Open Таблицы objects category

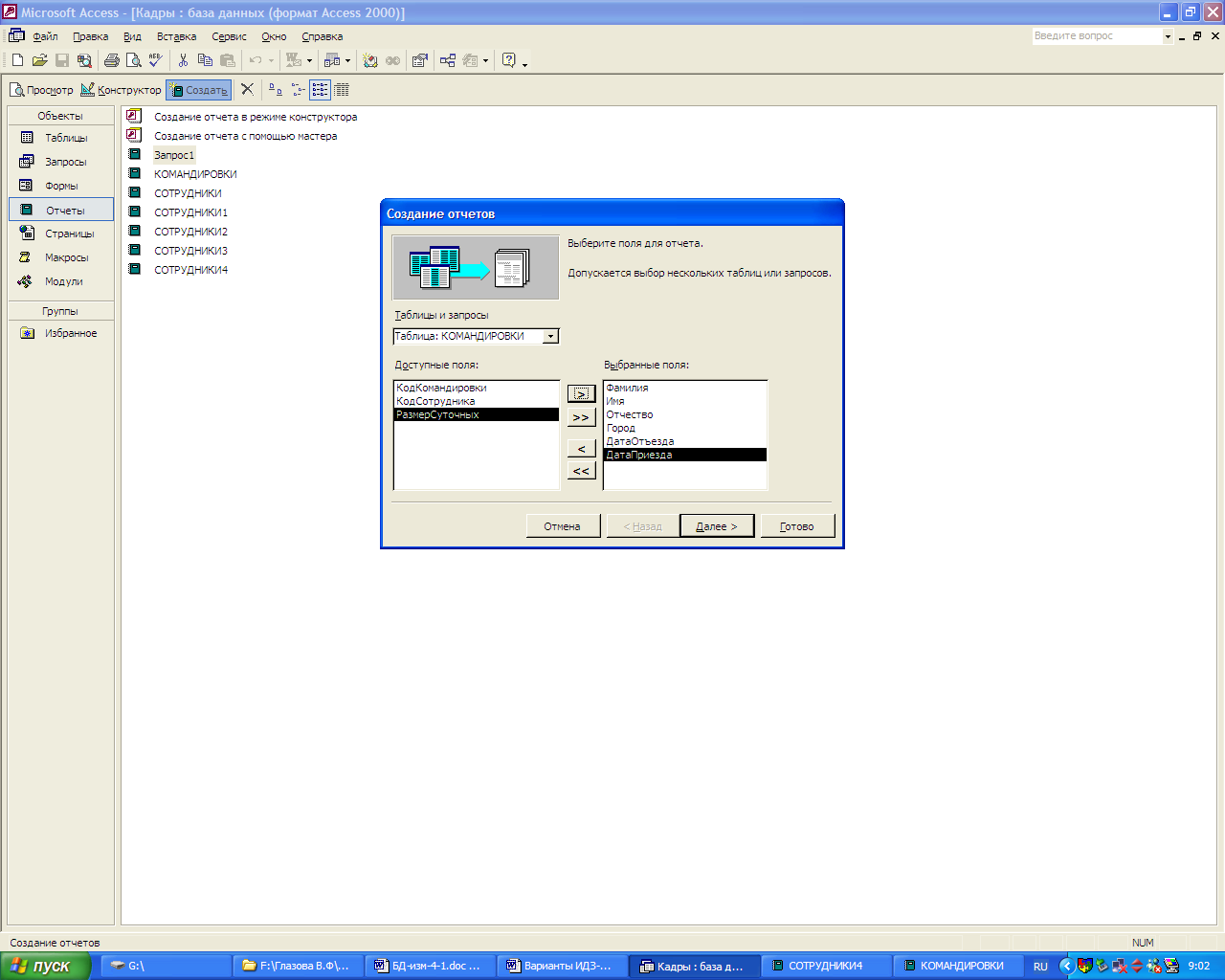pos(61,138)
